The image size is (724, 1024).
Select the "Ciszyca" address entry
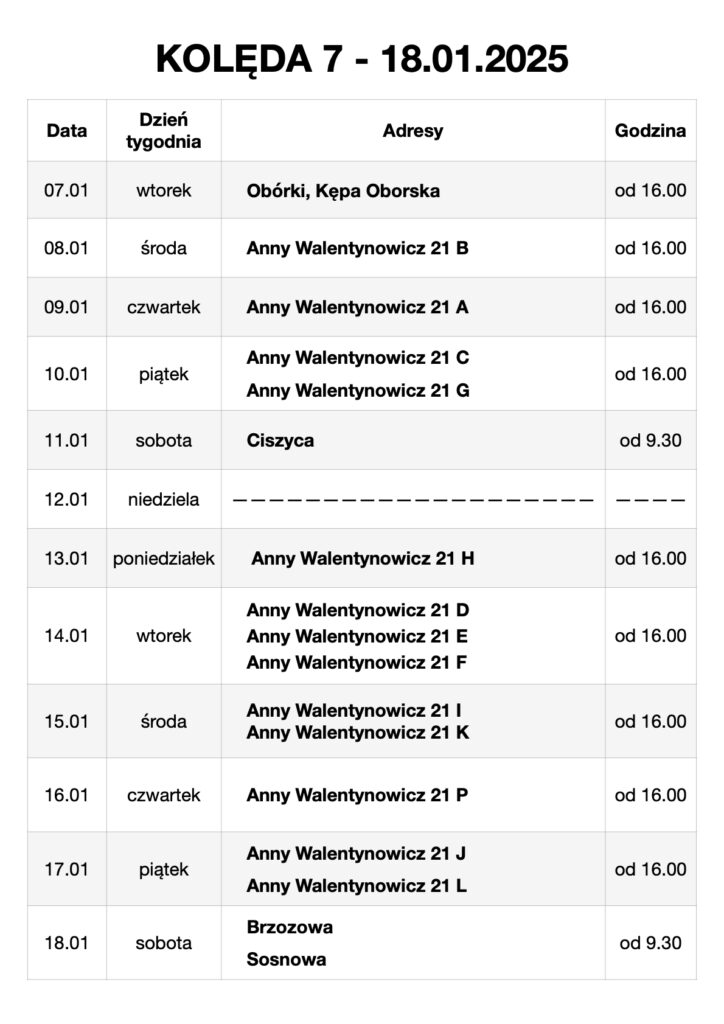point(281,440)
